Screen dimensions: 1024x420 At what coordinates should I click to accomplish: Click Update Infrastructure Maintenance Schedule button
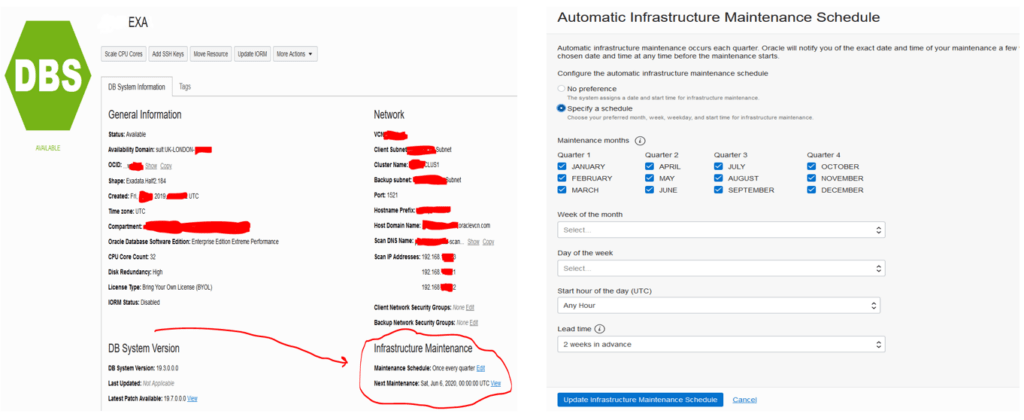(640, 399)
